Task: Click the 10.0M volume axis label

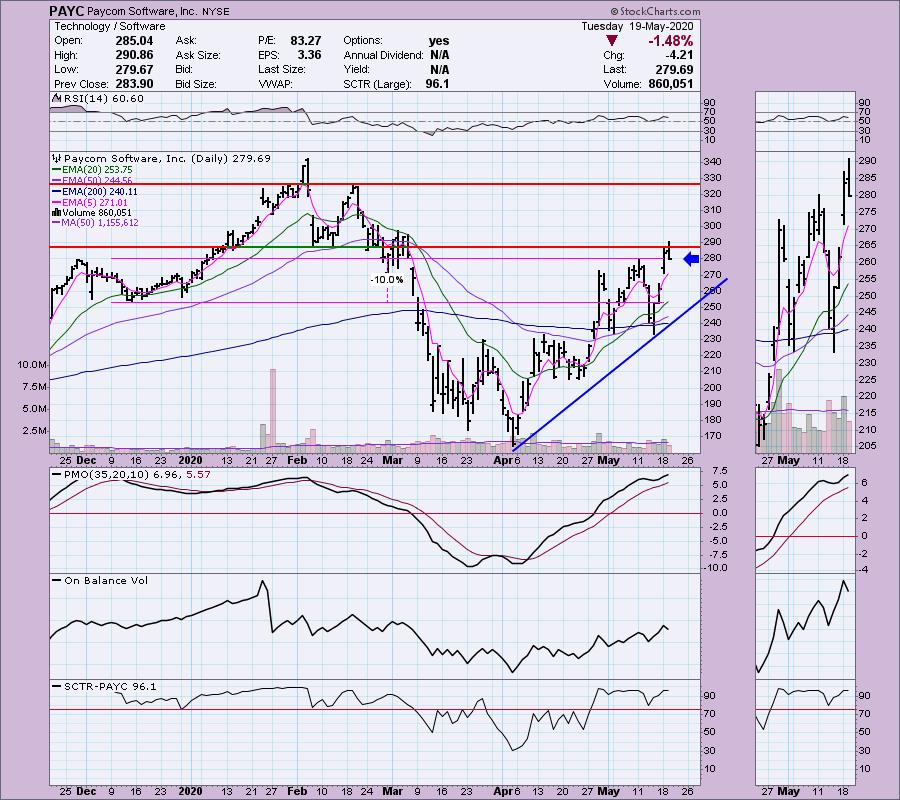Action: coord(32,364)
